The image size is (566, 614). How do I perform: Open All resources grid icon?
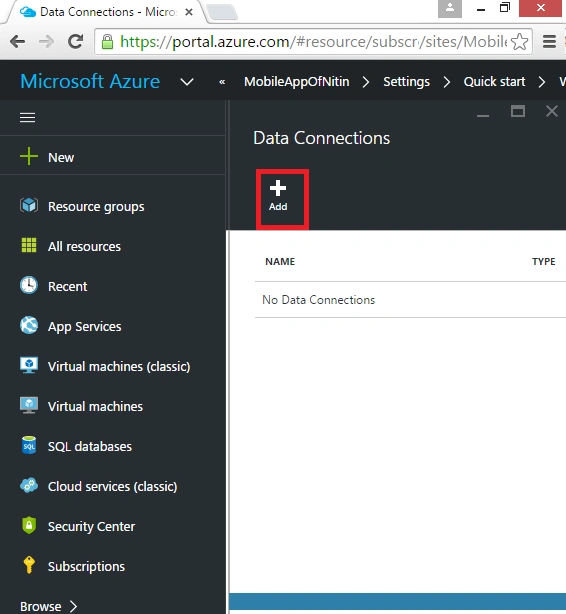point(29,245)
